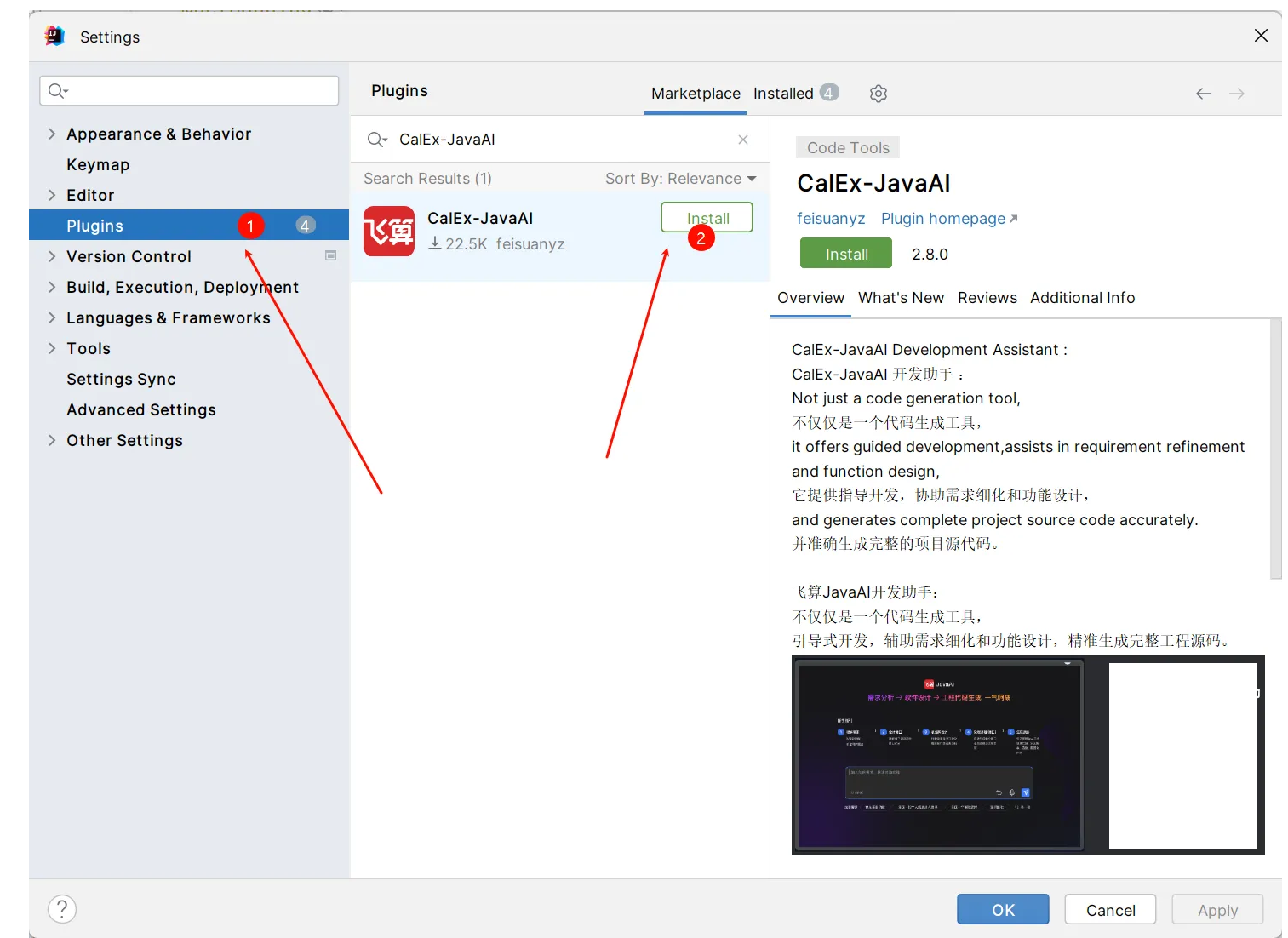Click the plugin search magnifier icon
Viewport: 1288px width, 938px height.
click(x=376, y=140)
